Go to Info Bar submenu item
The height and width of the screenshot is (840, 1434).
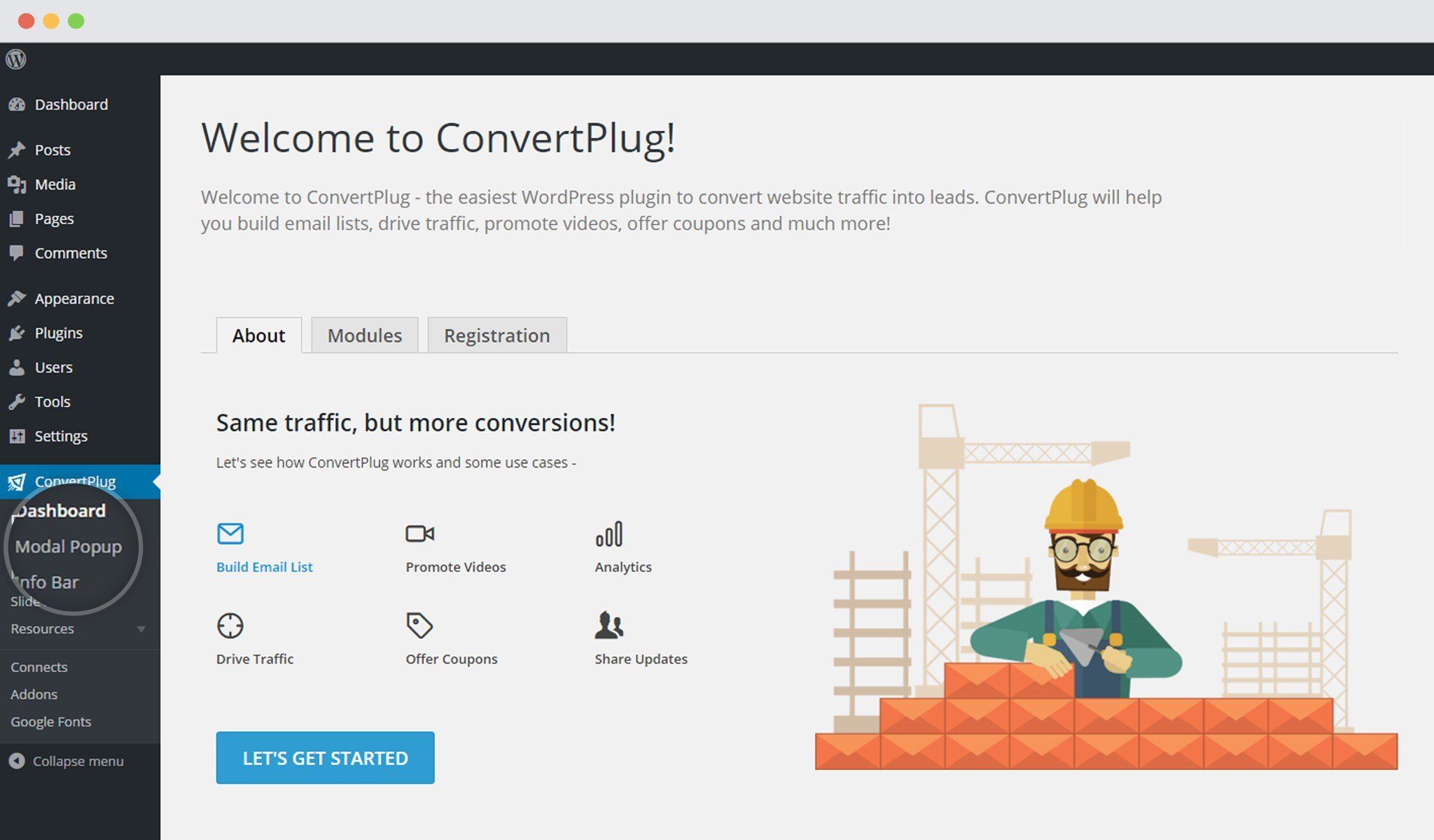46,582
